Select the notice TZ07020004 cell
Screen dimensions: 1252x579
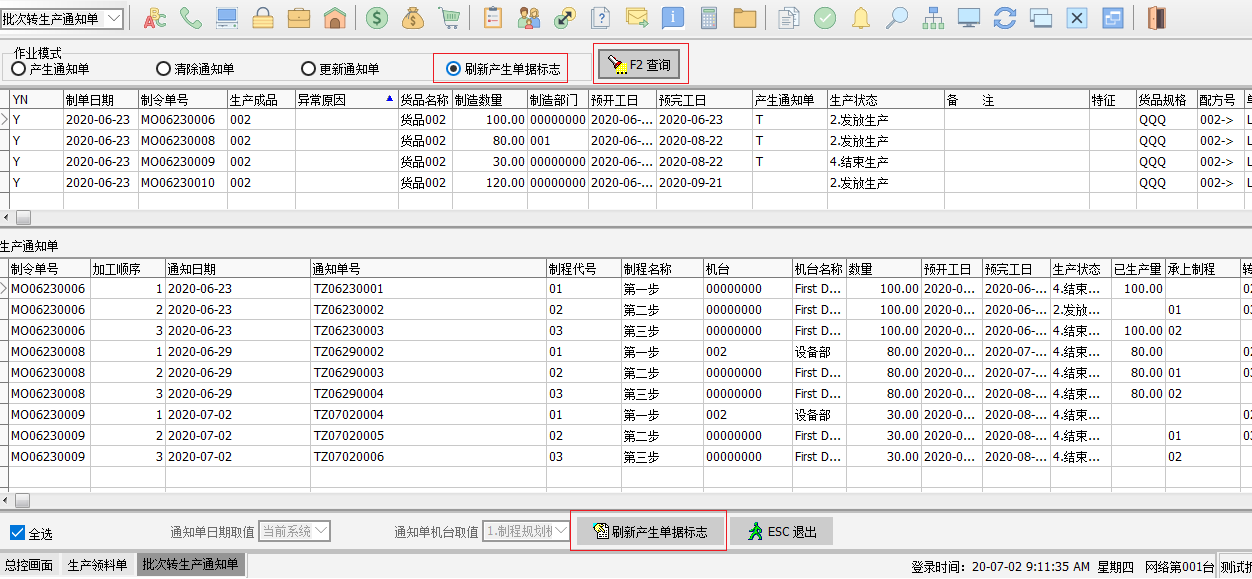click(x=428, y=415)
